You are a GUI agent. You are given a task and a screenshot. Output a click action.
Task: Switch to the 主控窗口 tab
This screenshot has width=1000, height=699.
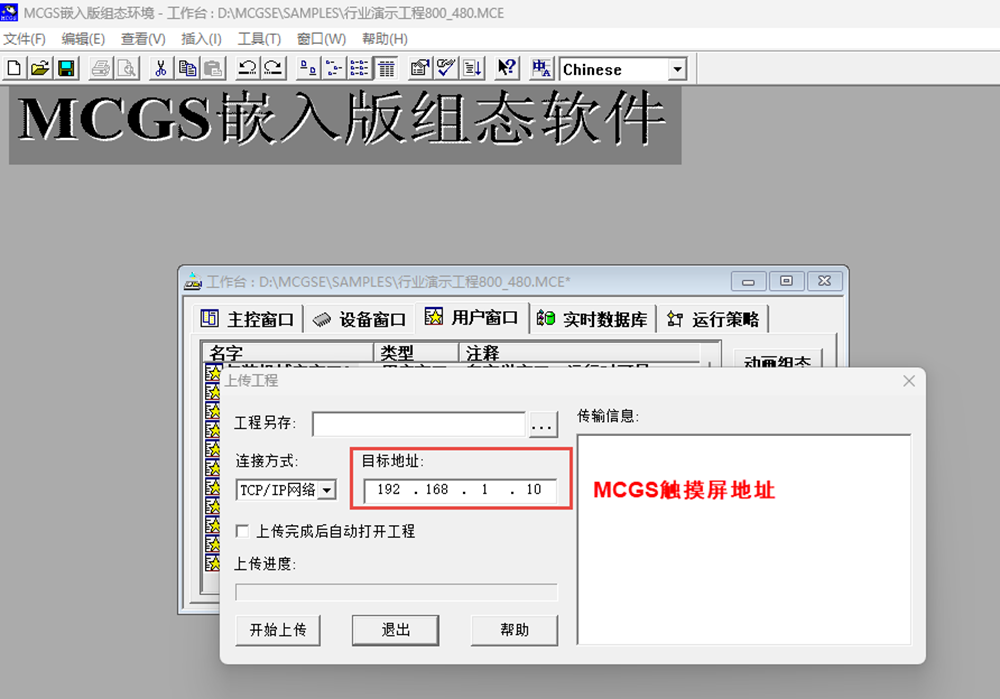click(x=247, y=319)
